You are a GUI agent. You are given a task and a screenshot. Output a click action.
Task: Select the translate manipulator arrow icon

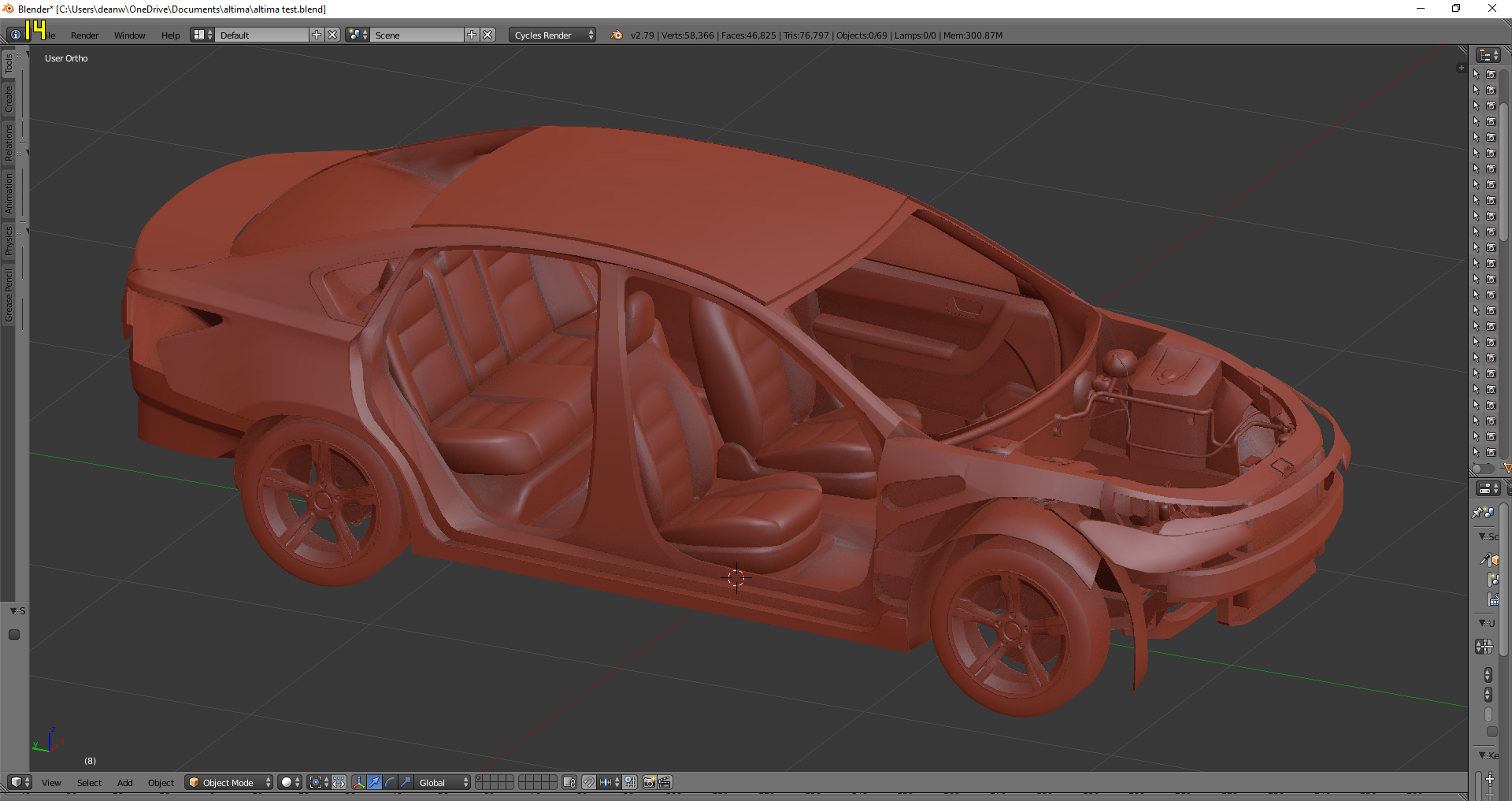click(375, 782)
